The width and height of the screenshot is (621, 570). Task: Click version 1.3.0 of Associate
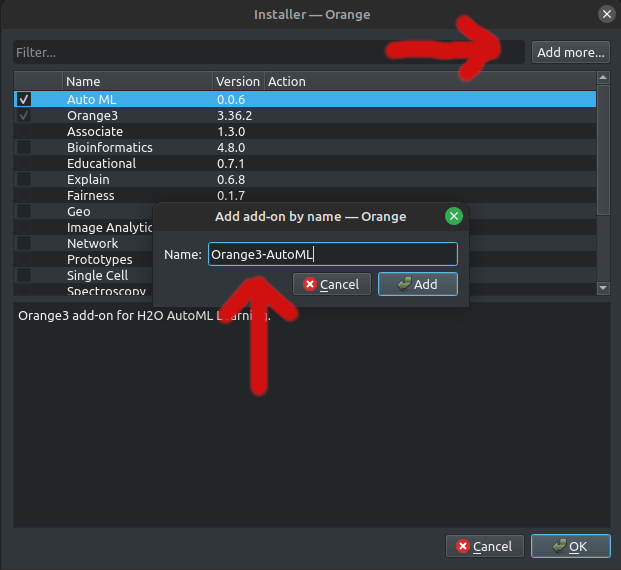(x=231, y=132)
